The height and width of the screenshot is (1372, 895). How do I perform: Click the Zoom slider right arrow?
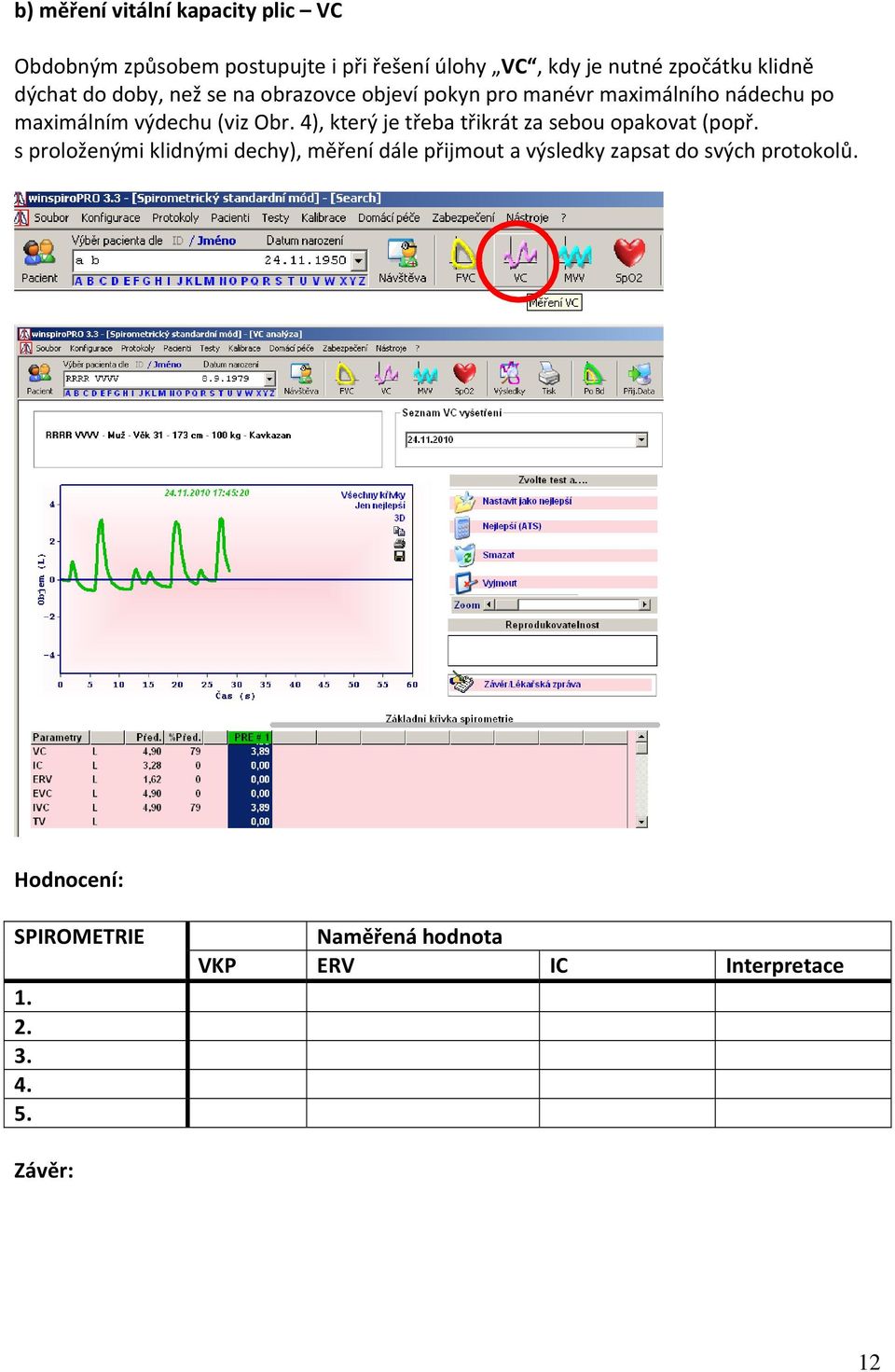click(x=645, y=604)
